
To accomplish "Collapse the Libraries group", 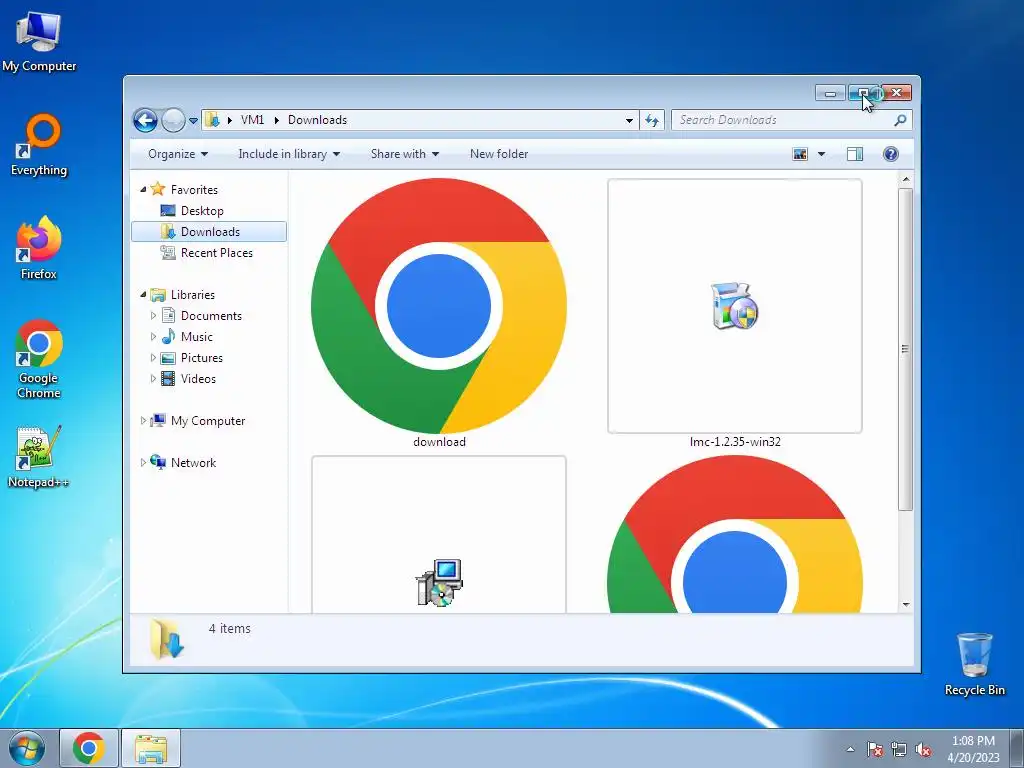I will [x=143, y=295].
